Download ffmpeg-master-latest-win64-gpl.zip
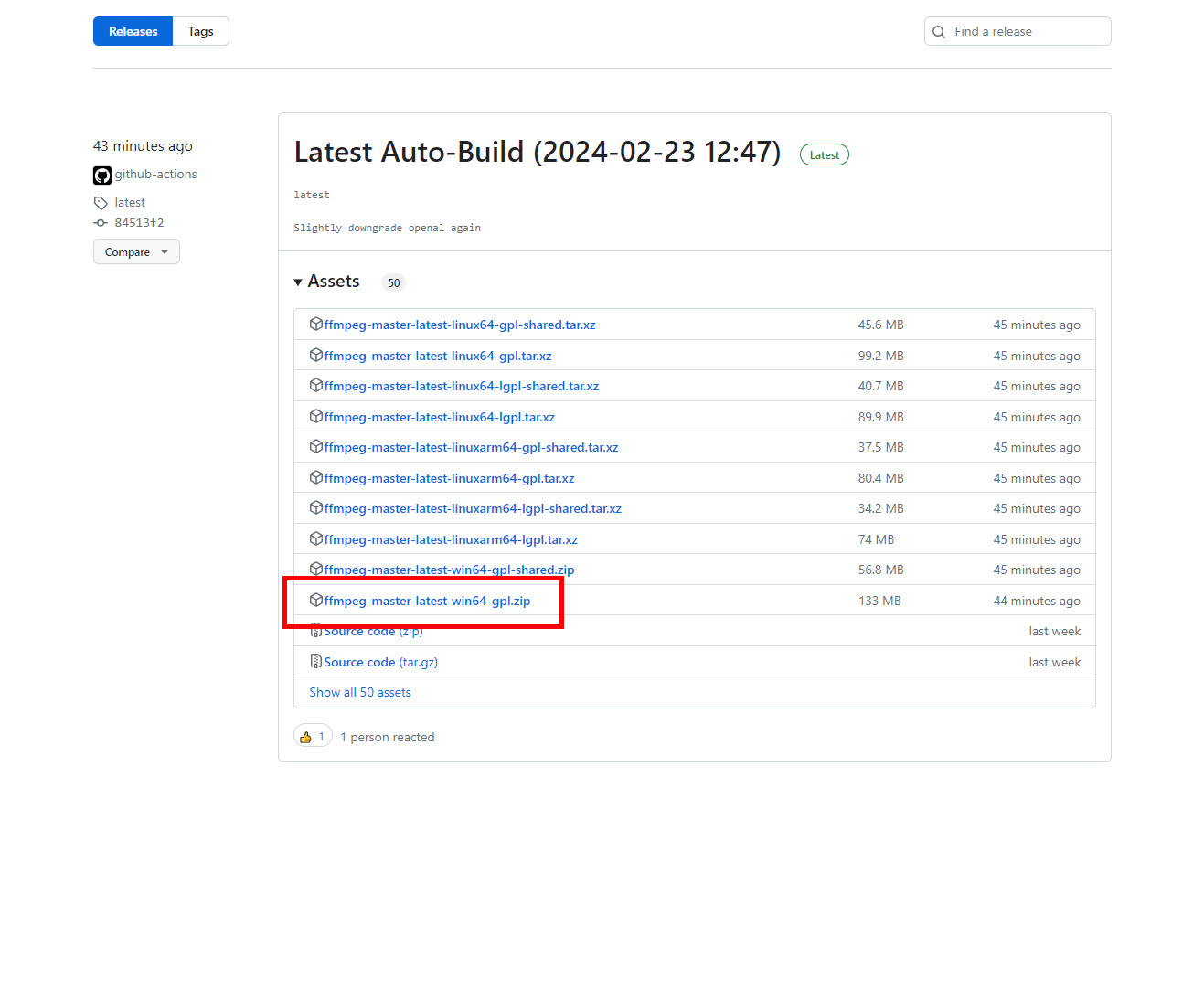The width and height of the screenshot is (1204, 1001). (x=427, y=601)
